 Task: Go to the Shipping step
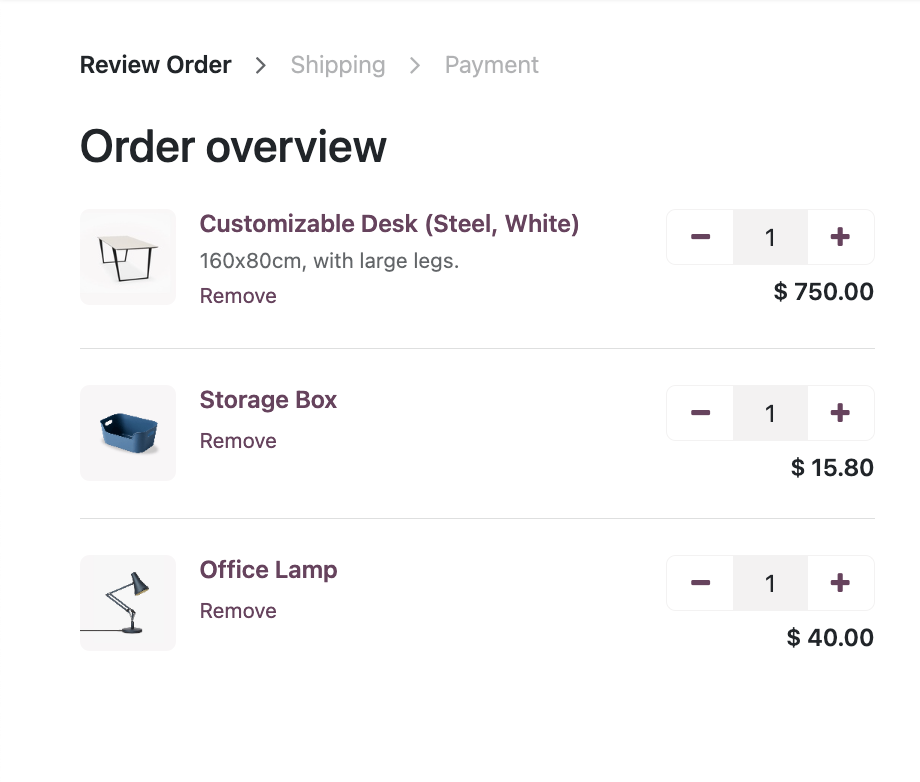click(x=338, y=65)
